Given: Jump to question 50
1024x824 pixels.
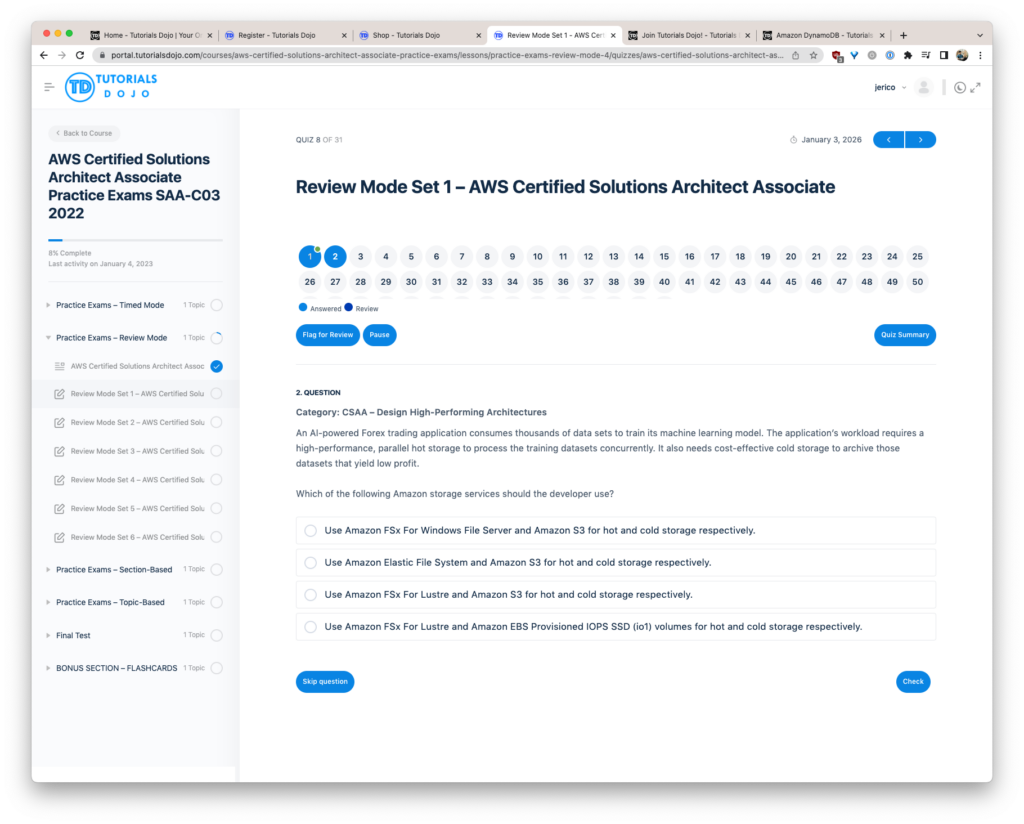Looking at the screenshot, I should point(918,282).
